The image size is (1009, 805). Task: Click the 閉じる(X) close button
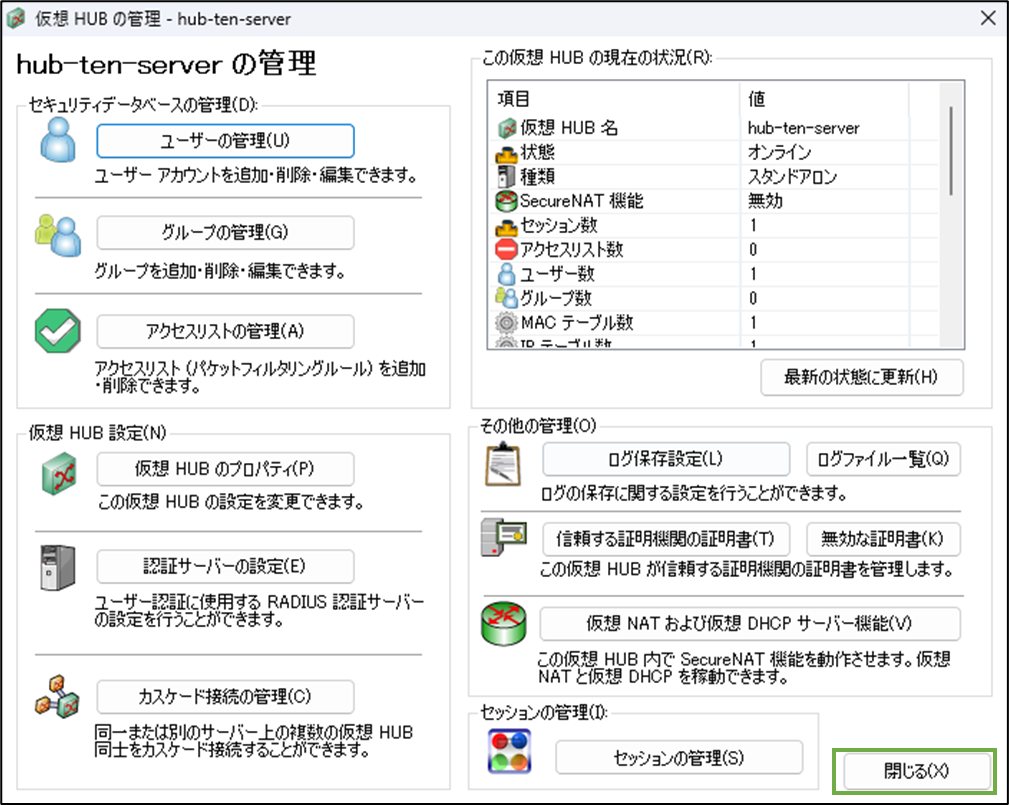916,771
